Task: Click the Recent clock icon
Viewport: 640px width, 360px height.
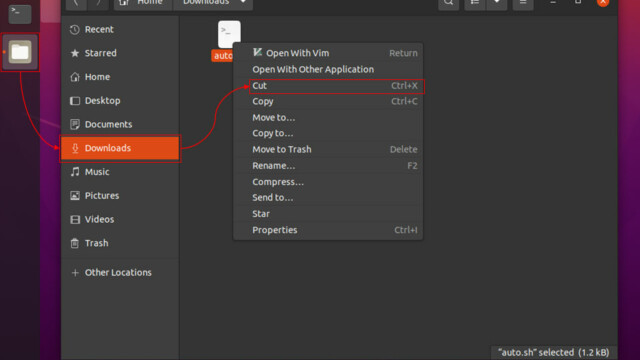Action: pos(75,29)
